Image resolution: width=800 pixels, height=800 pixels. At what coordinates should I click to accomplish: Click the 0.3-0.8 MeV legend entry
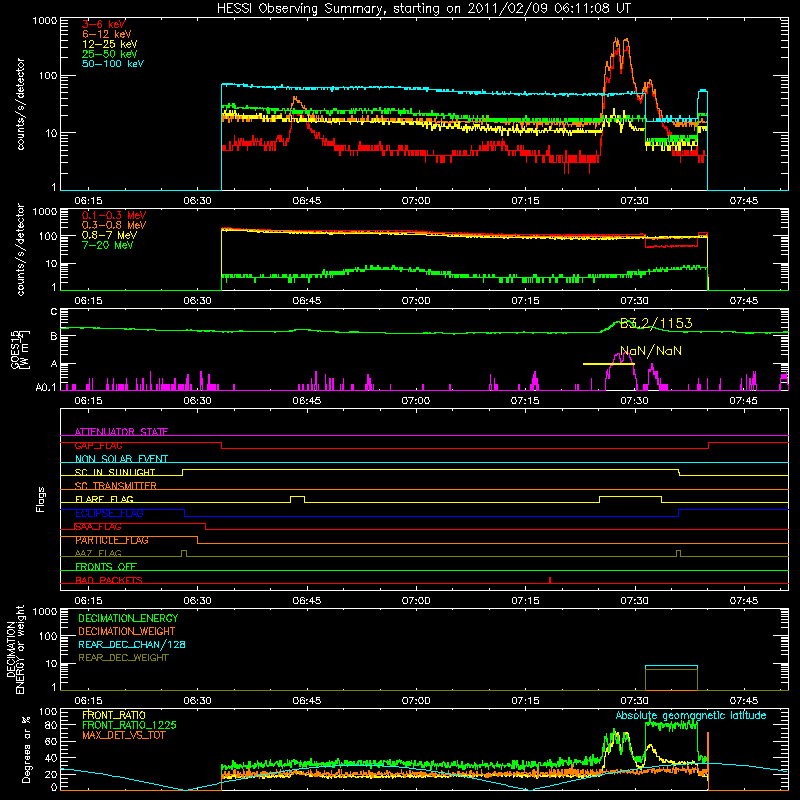click(x=114, y=225)
